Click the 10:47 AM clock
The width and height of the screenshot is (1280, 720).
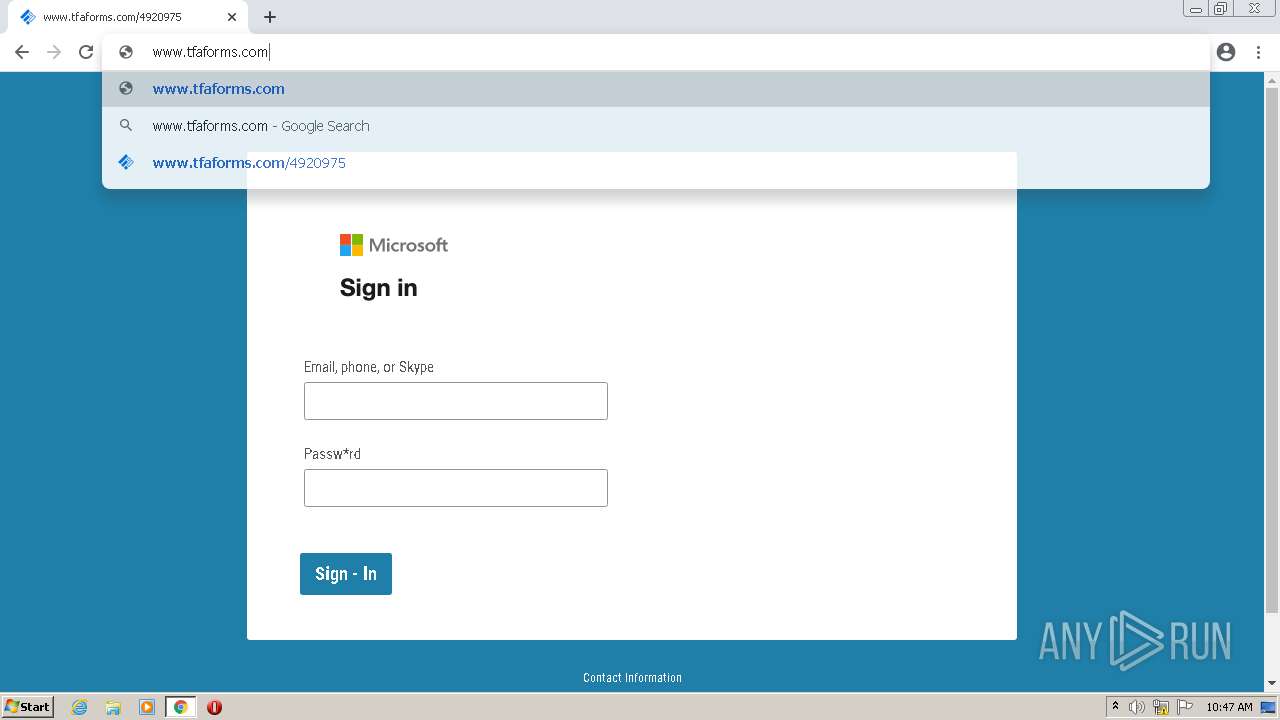1229,707
